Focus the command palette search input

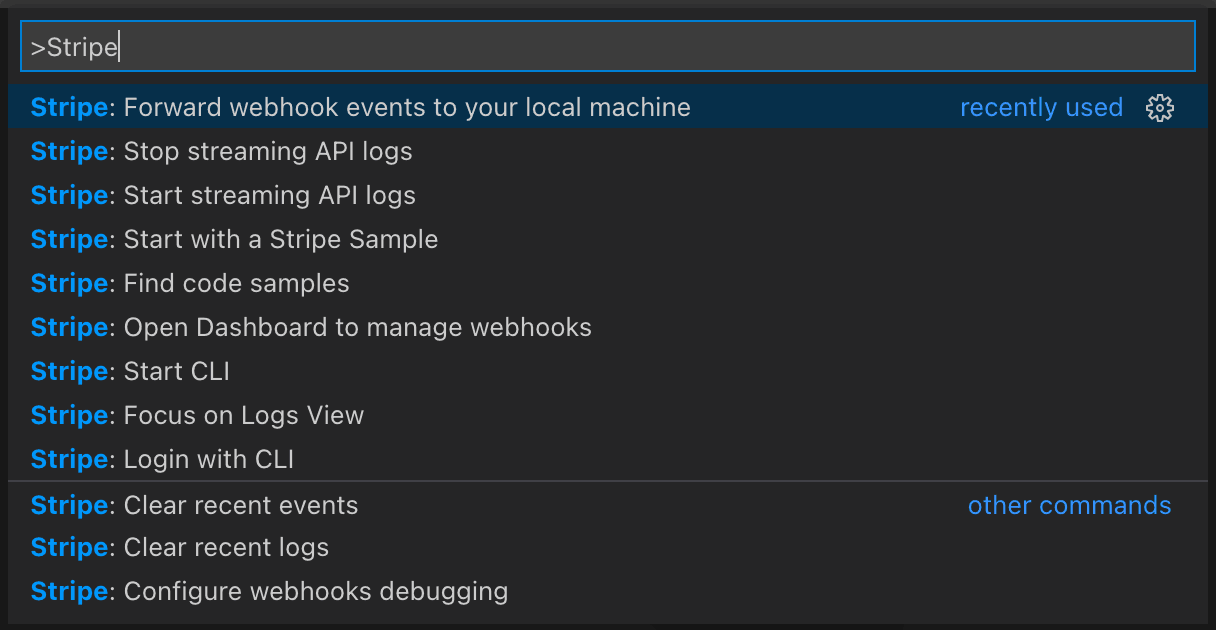[x=608, y=47]
